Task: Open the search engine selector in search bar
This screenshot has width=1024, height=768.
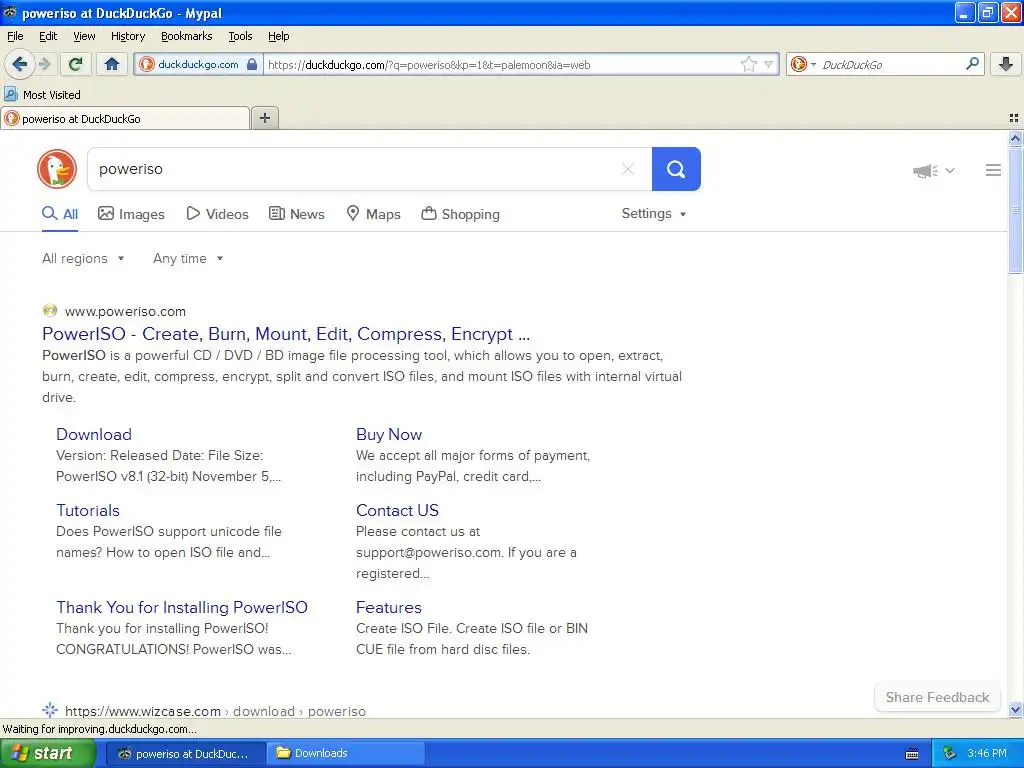Action: click(x=803, y=65)
